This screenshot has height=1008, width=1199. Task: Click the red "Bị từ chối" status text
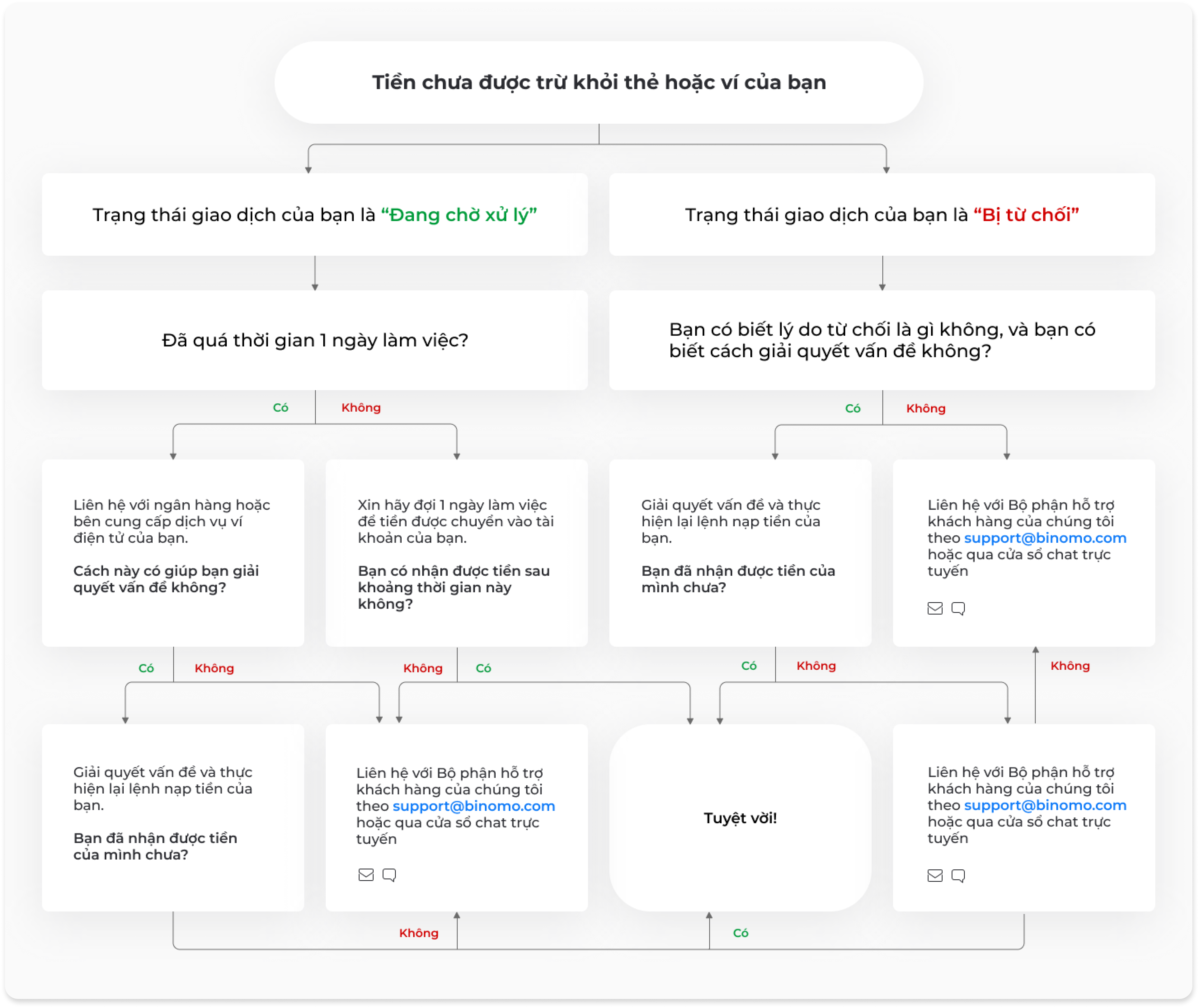coord(1026,215)
